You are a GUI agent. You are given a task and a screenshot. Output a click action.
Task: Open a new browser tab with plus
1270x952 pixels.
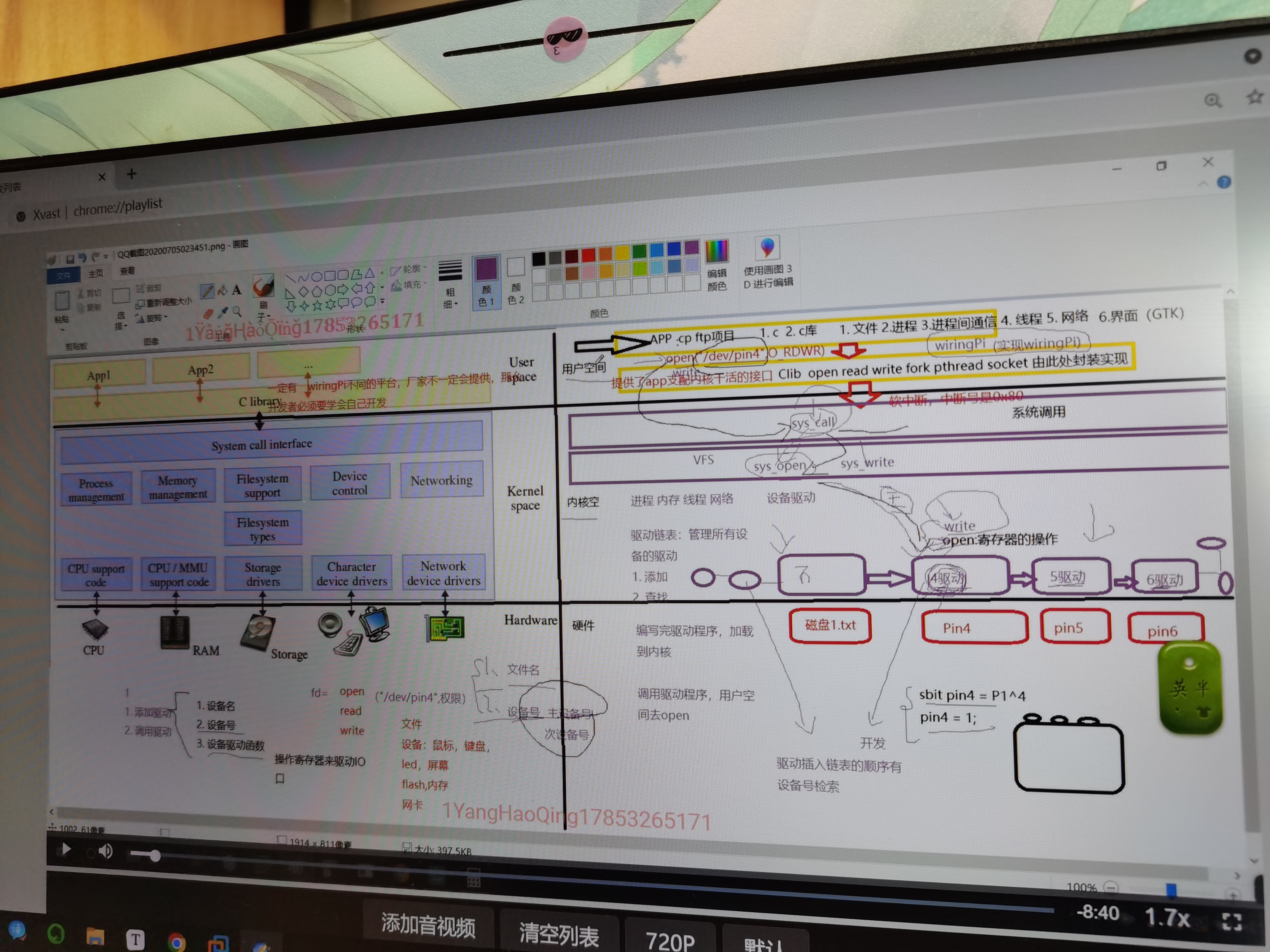(x=132, y=173)
